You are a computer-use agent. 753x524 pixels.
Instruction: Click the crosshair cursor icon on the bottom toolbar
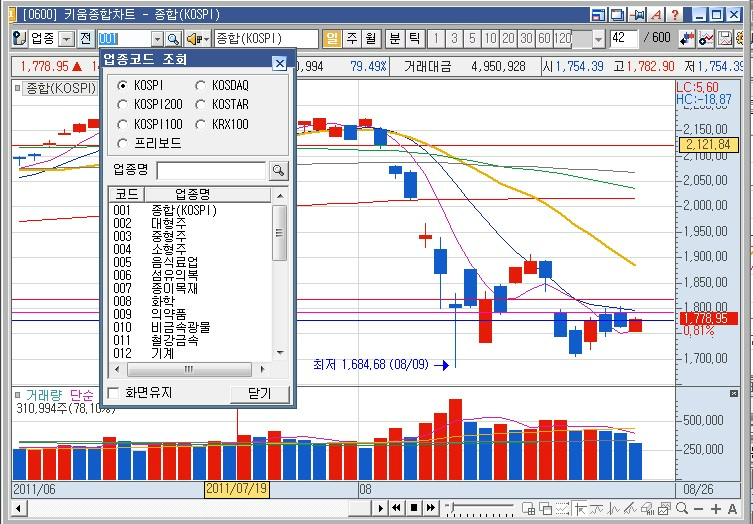point(580,509)
